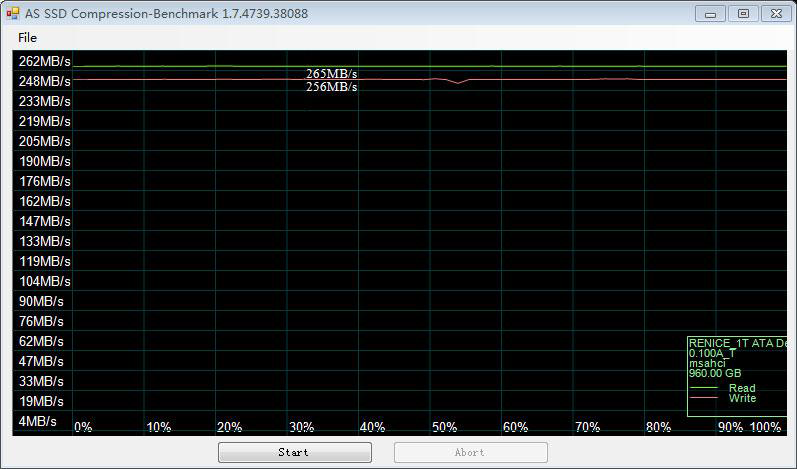Maximize the benchmark window
797x469 pixels.
(743, 14)
